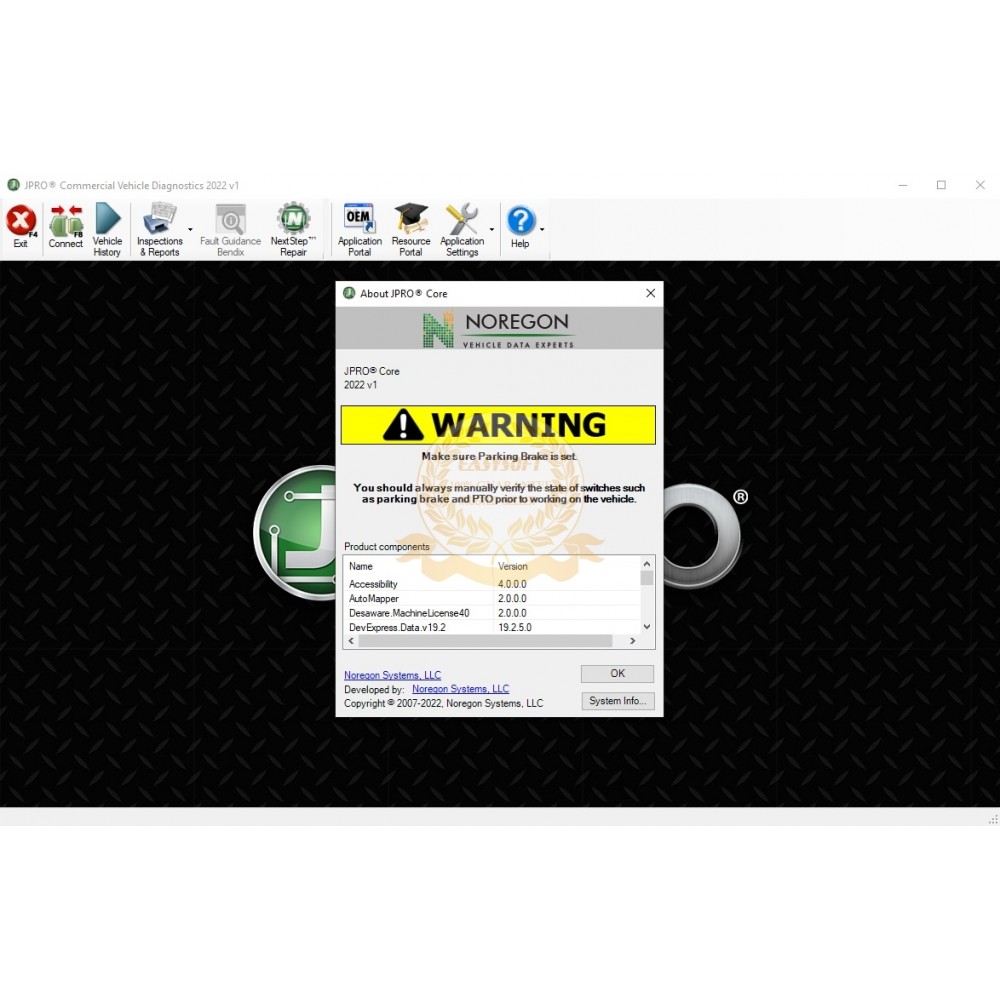The width and height of the screenshot is (1000, 1000).
Task: Click Fault Guidance Bendix icon
Action: (230, 230)
